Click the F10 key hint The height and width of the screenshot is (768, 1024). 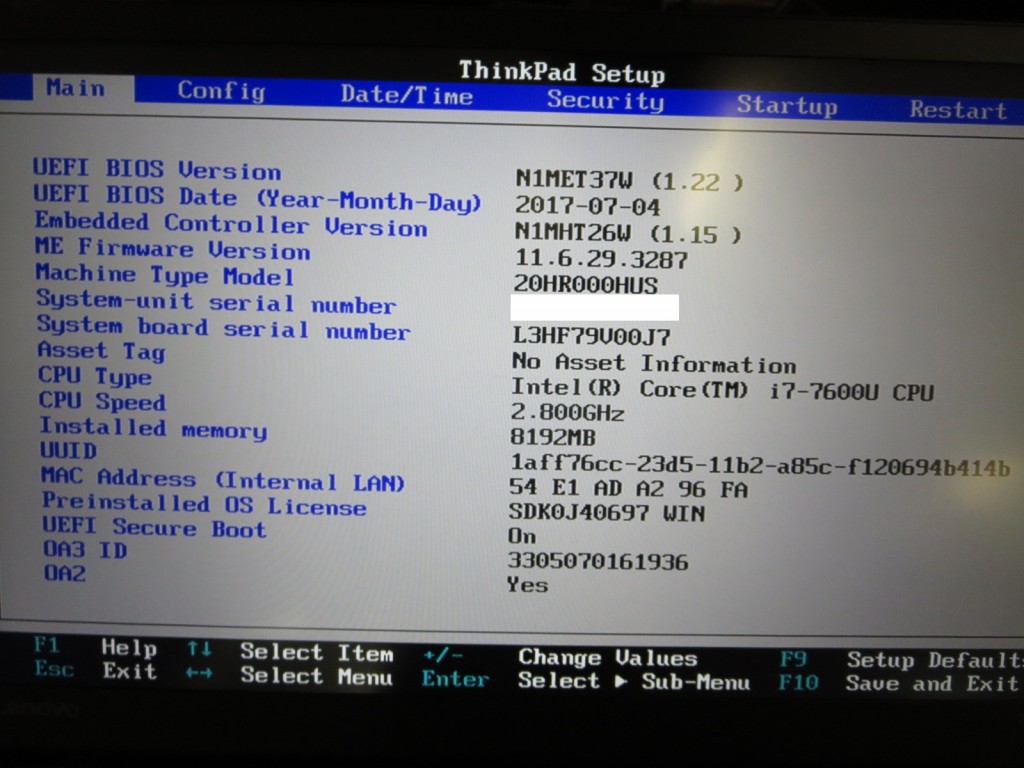(799, 682)
